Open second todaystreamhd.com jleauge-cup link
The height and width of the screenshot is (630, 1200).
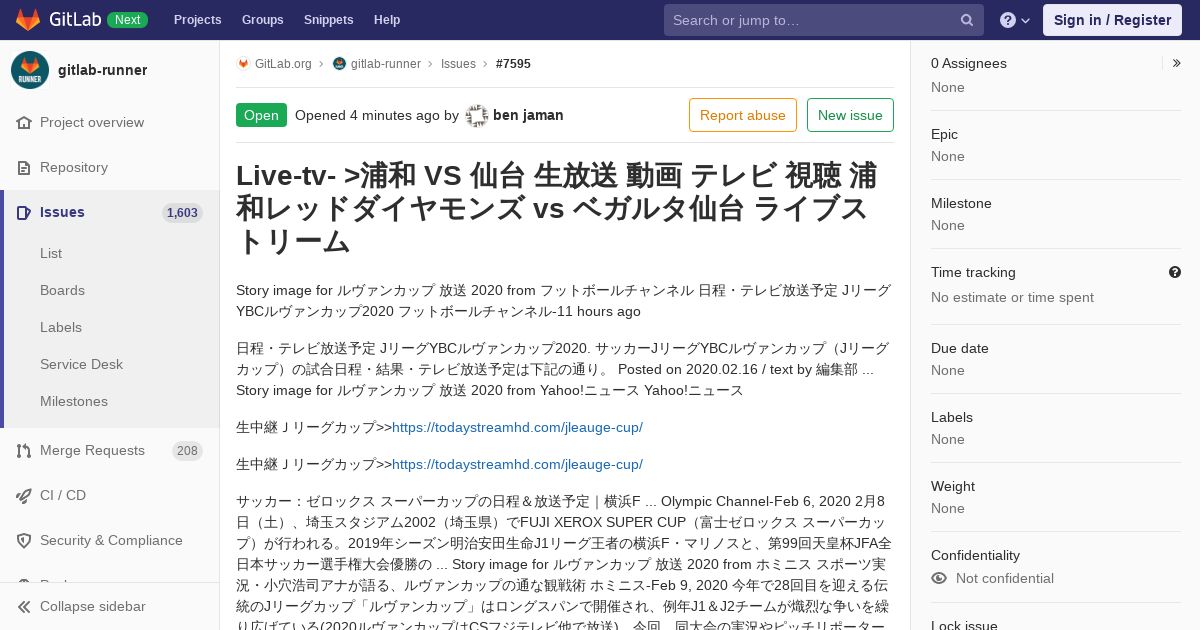pyautogui.click(x=517, y=465)
